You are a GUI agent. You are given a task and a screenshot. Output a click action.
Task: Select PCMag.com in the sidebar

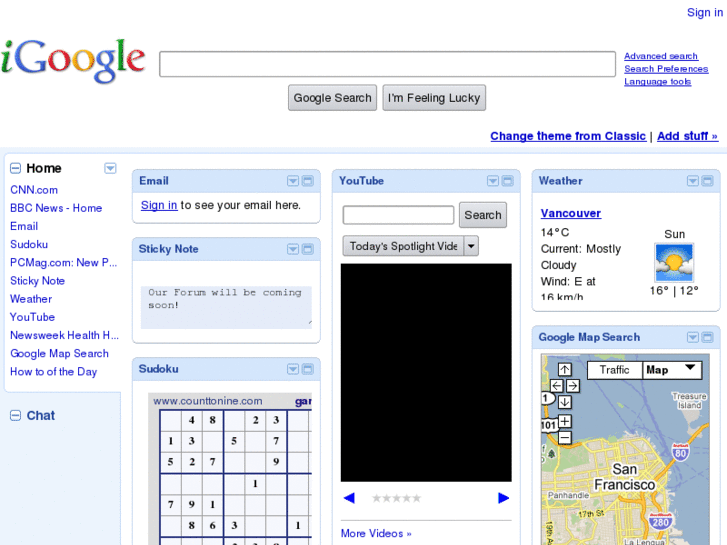[64, 263]
